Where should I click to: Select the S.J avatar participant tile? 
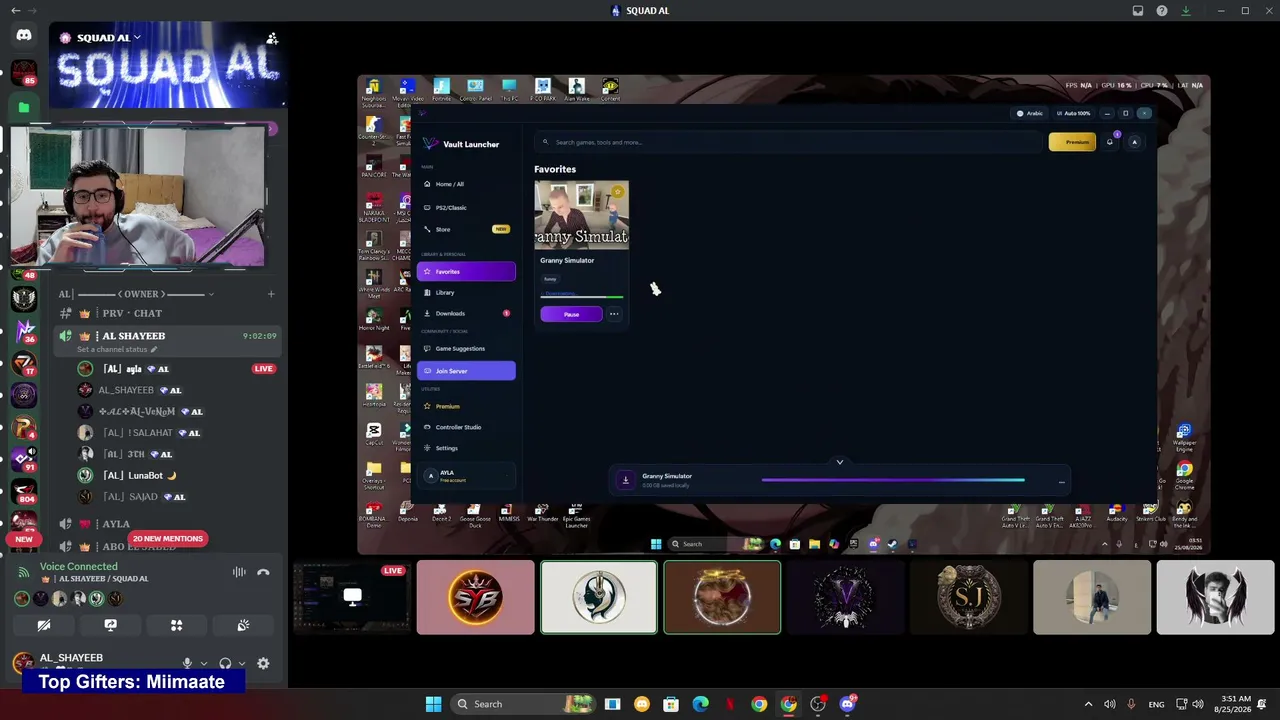[968, 597]
